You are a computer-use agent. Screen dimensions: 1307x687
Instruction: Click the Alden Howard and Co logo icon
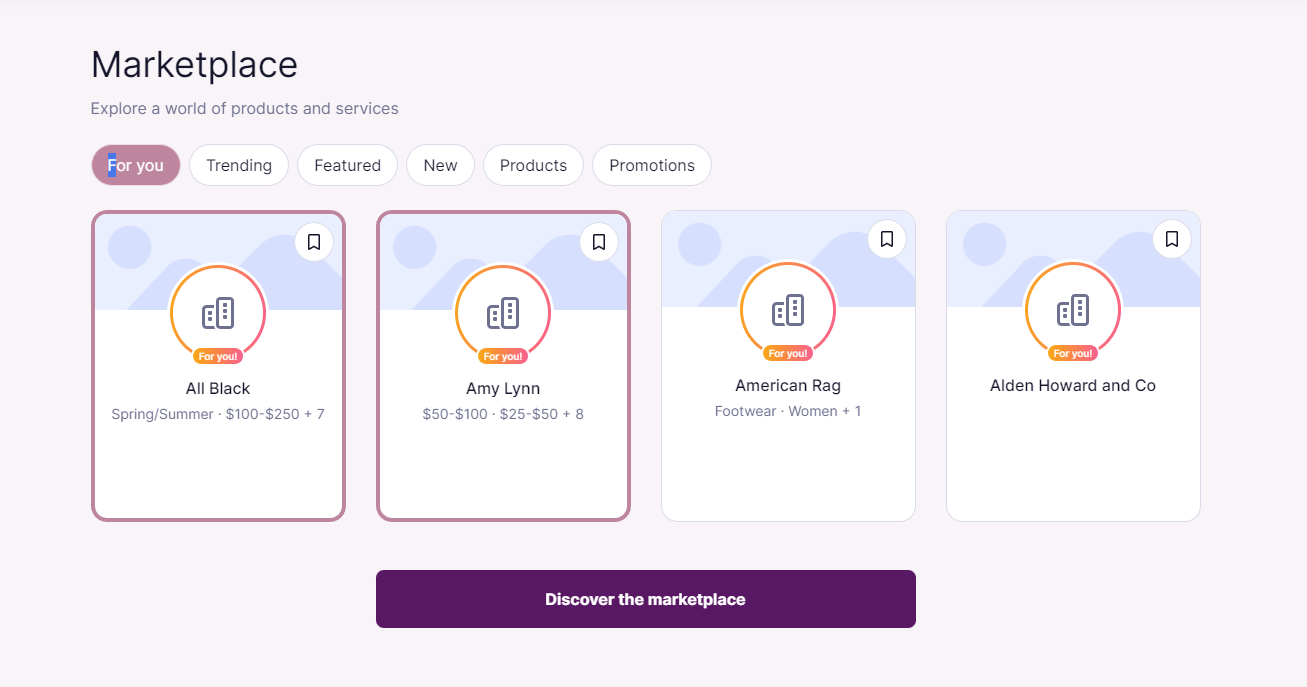(1073, 308)
